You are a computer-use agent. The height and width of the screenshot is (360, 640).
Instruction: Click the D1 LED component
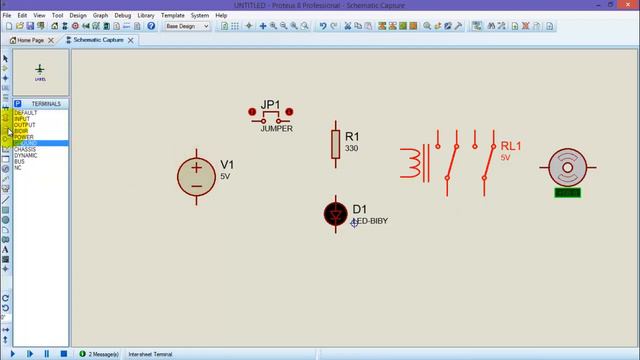click(336, 214)
